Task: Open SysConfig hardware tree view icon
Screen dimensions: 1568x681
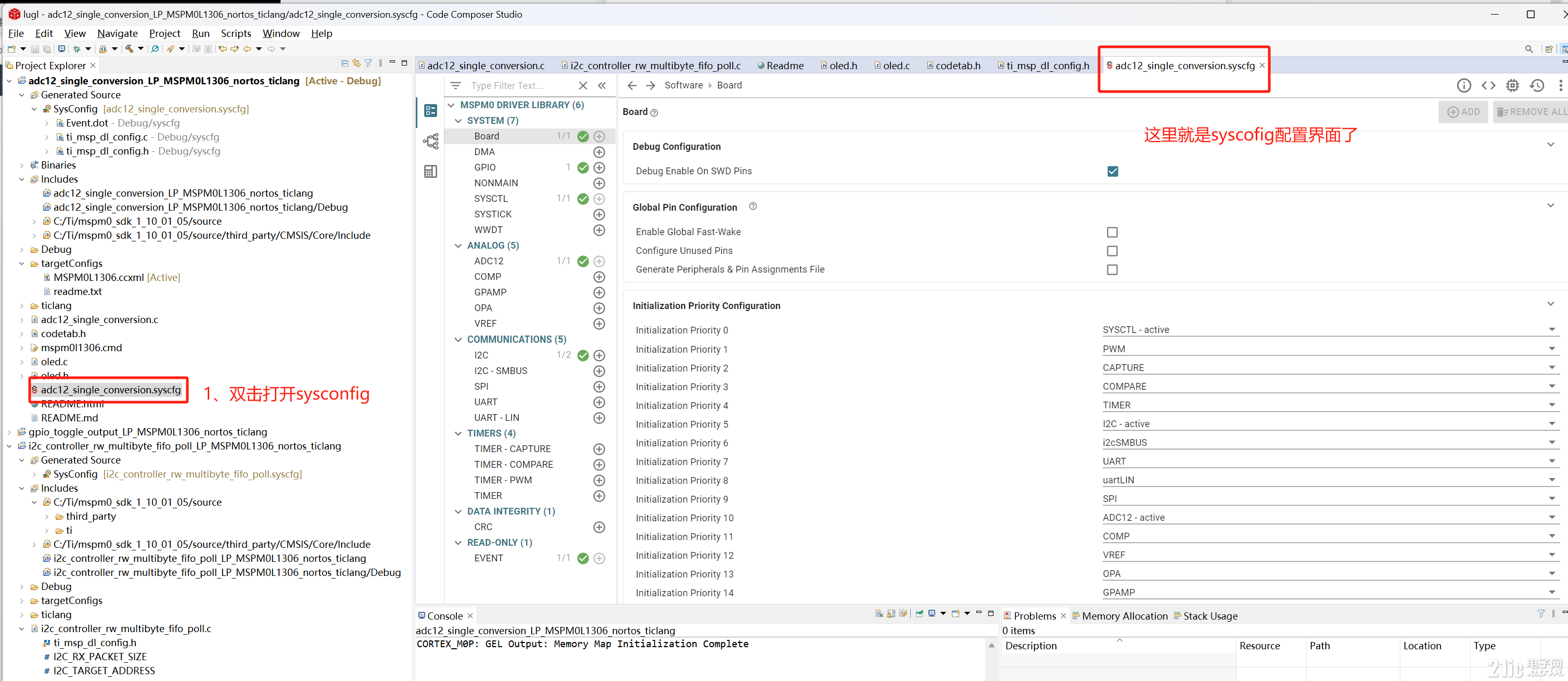Action: coord(430,141)
